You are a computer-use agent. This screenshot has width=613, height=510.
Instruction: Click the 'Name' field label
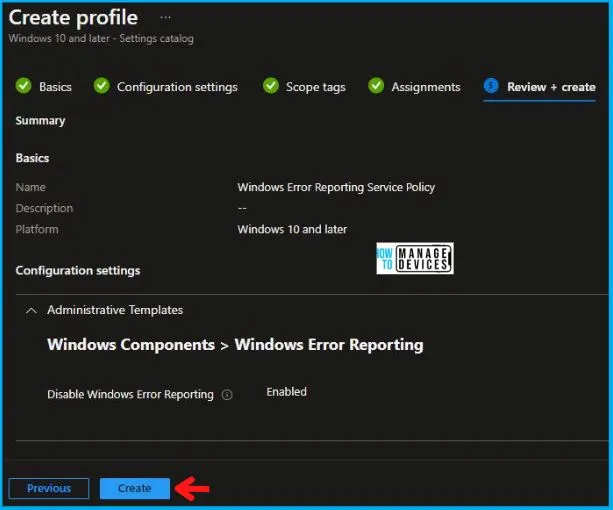pos(30,187)
